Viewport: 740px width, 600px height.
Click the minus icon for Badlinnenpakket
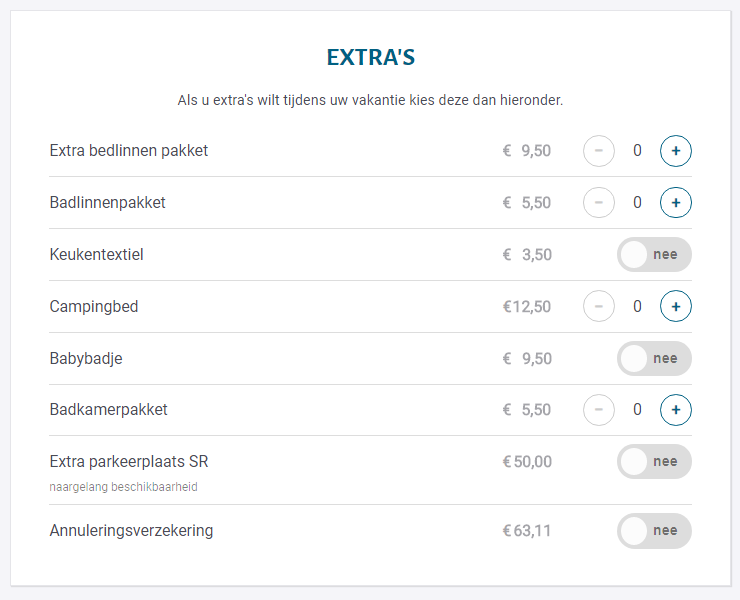point(598,203)
